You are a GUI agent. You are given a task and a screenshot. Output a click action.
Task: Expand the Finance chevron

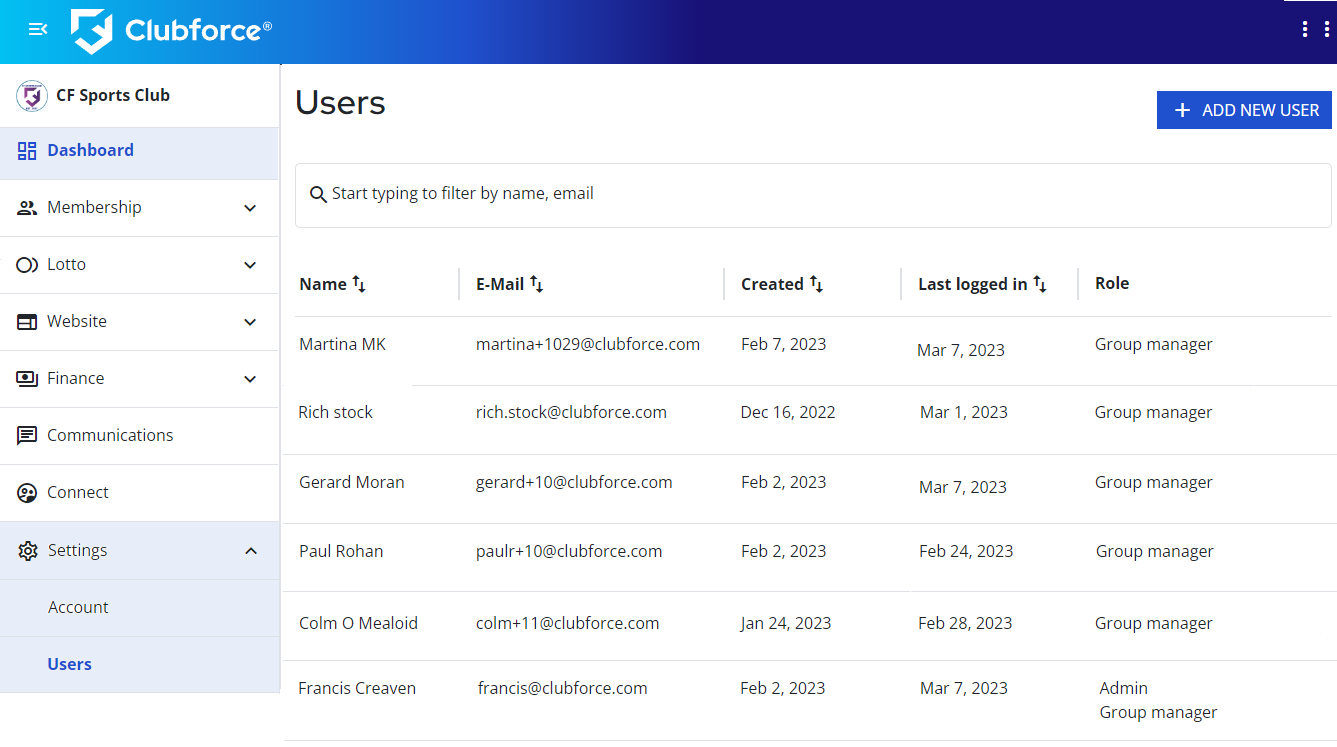click(x=250, y=379)
